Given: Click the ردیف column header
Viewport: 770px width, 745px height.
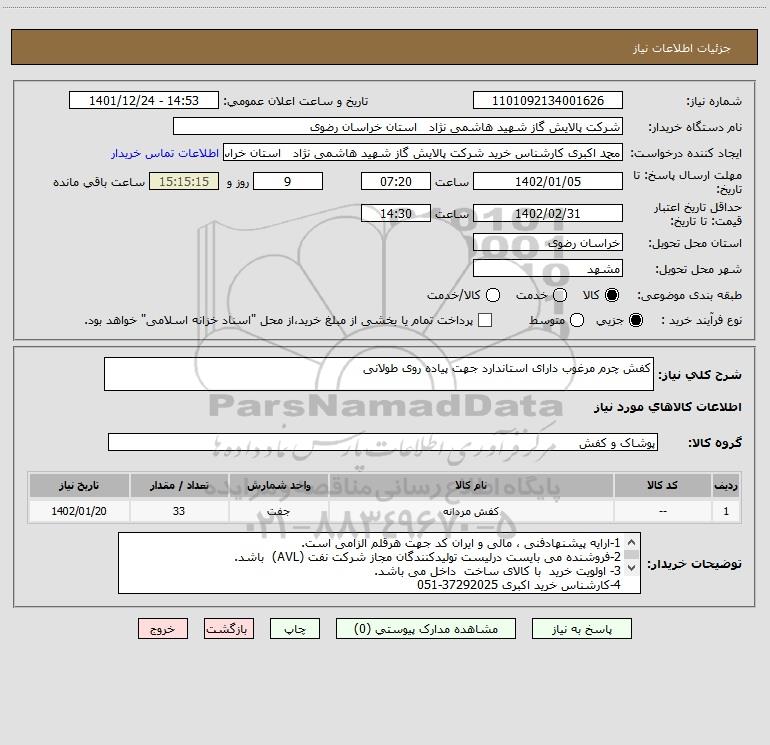Looking at the screenshot, I should click(x=726, y=486).
